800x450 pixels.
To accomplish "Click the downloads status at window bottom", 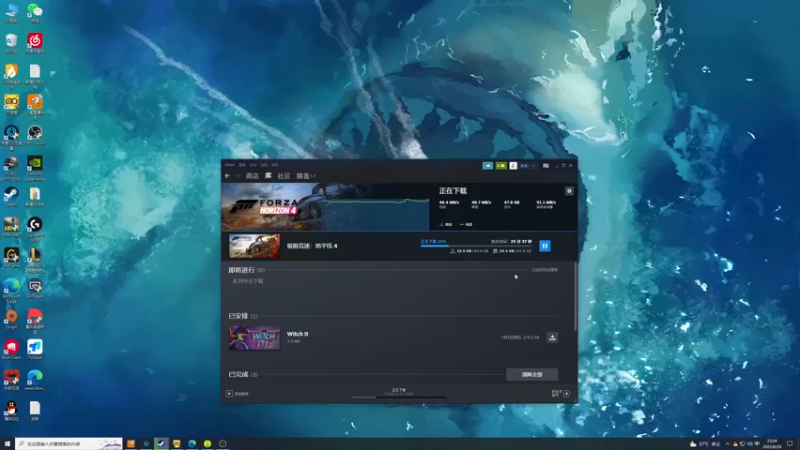I will (399, 392).
